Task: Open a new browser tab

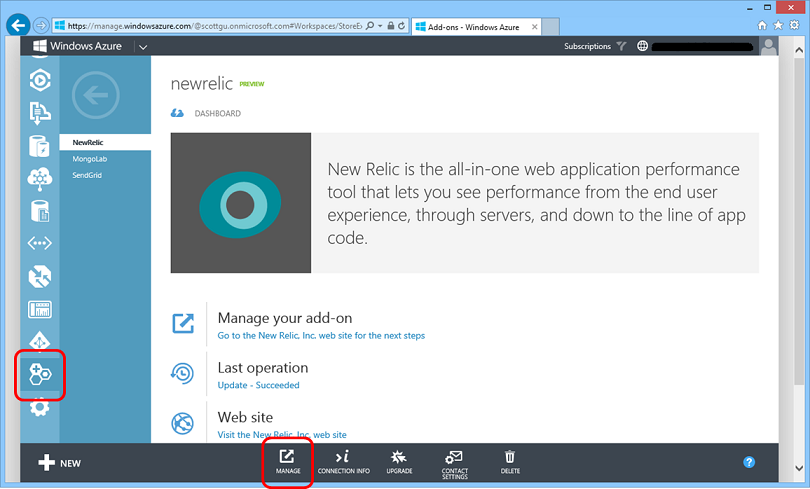Action: [x=551, y=27]
